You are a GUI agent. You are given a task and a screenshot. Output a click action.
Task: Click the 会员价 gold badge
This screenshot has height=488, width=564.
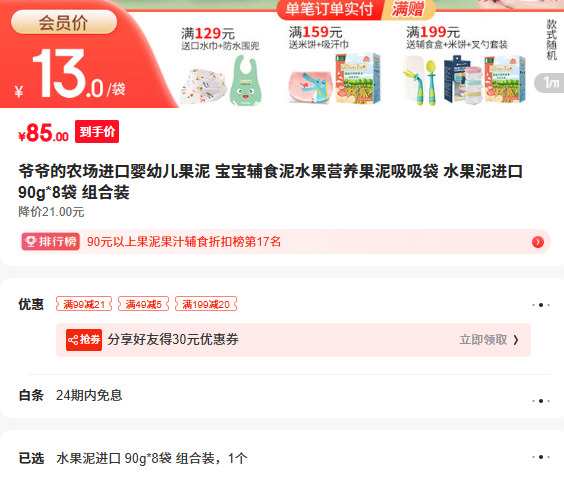64,22
